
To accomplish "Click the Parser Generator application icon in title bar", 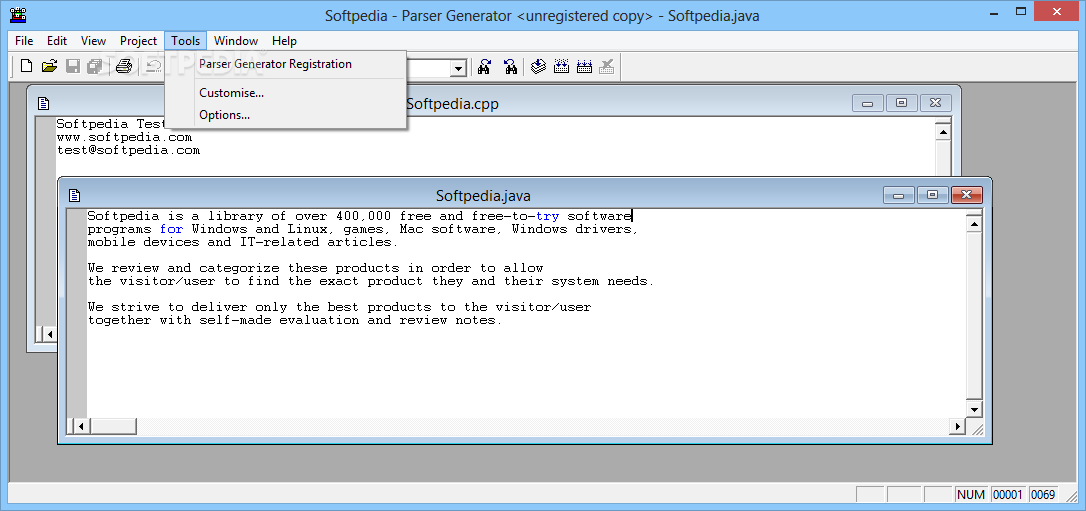I will (18, 15).
